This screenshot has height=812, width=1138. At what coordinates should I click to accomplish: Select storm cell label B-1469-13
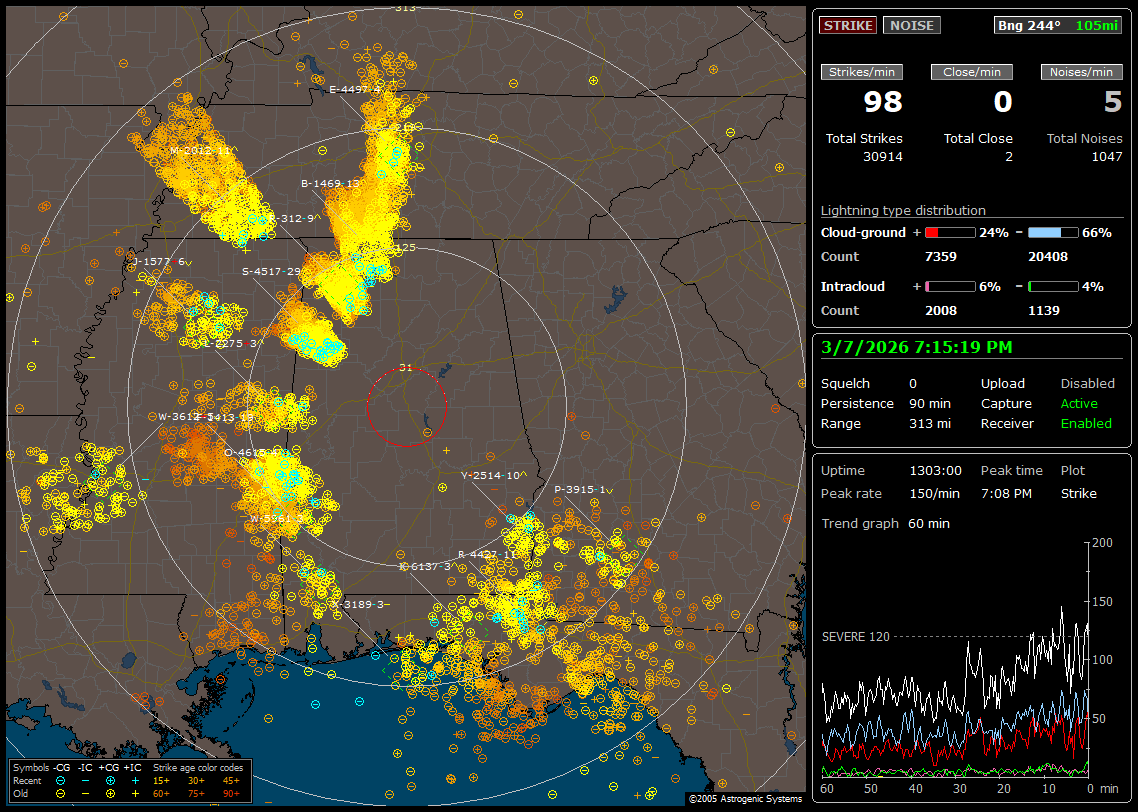pyautogui.click(x=331, y=184)
